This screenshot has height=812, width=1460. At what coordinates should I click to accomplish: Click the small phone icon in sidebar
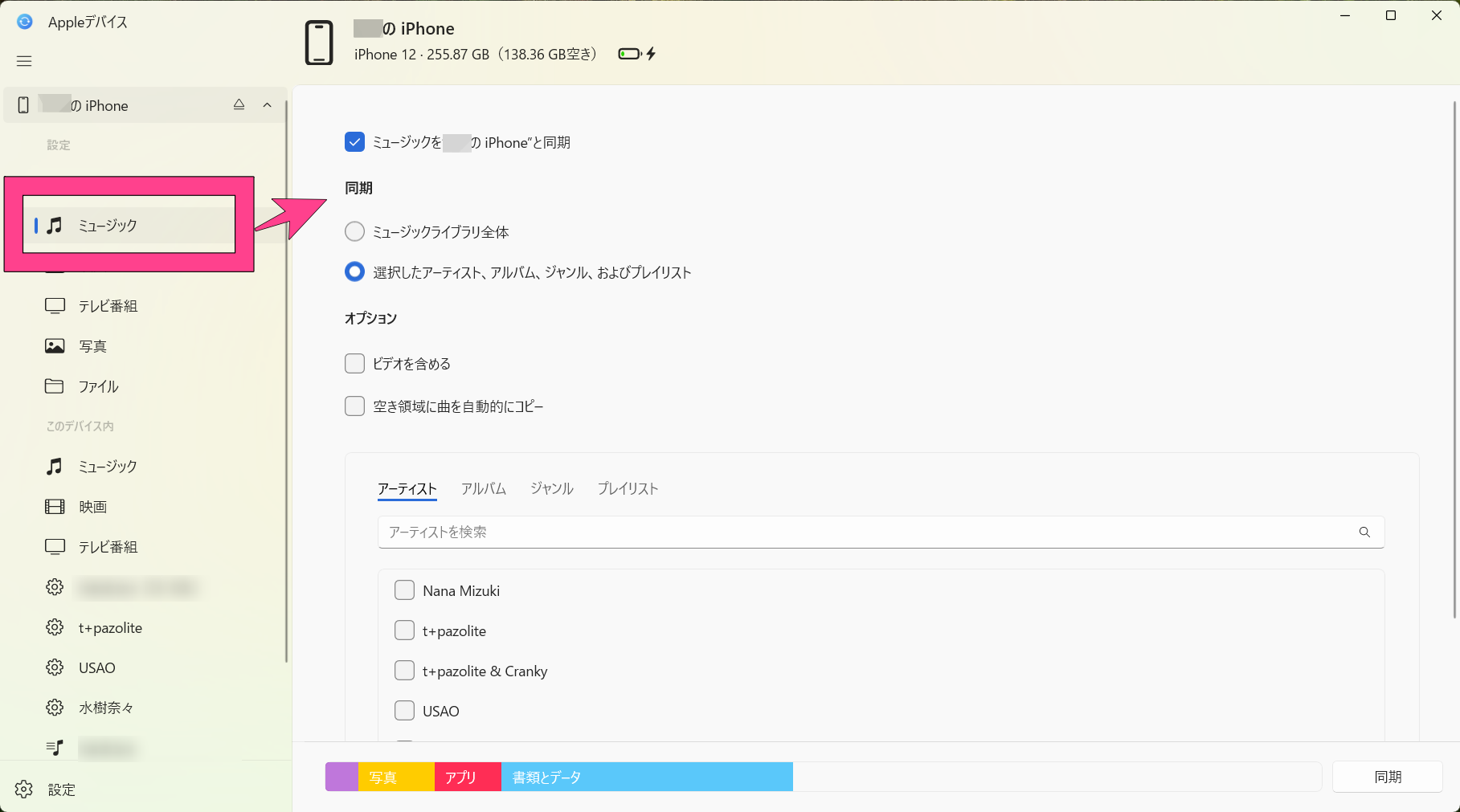(23, 105)
